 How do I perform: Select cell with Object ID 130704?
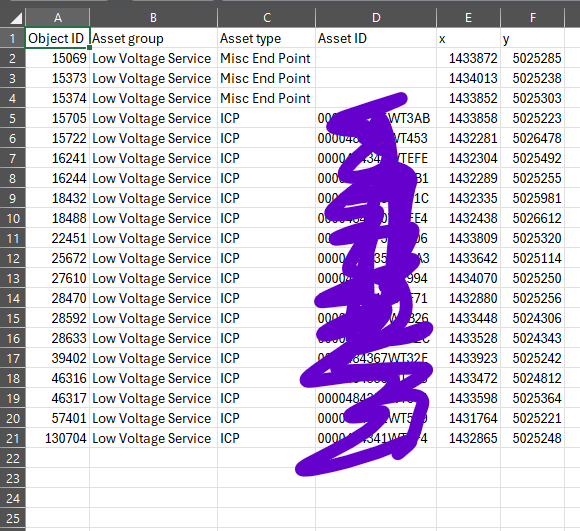57,438
